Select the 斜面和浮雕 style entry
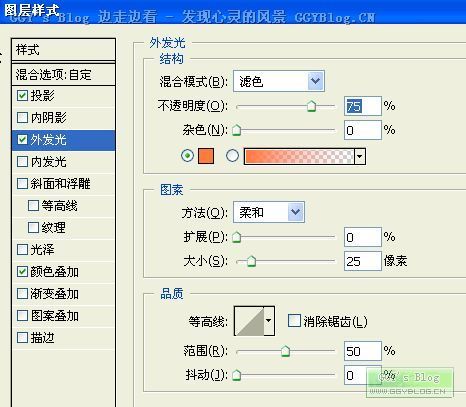The image size is (466, 407). click(x=63, y=184)
